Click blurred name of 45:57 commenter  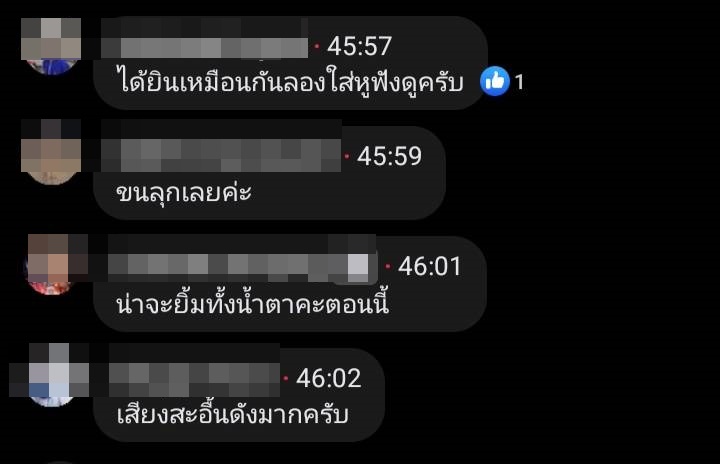click(204, 48)
